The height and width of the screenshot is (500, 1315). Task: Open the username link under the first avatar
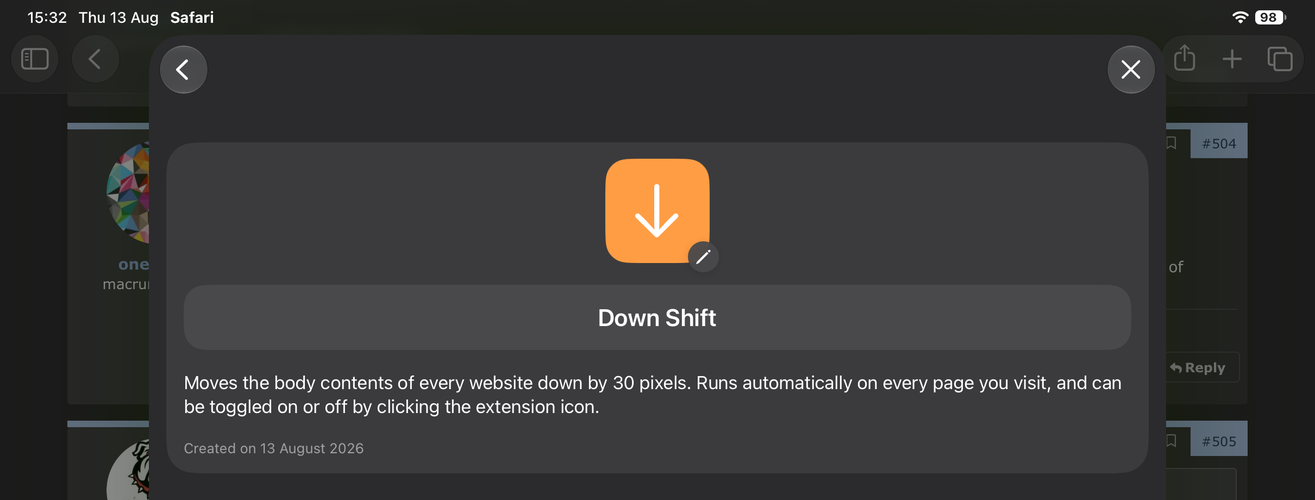click(133, 265)
